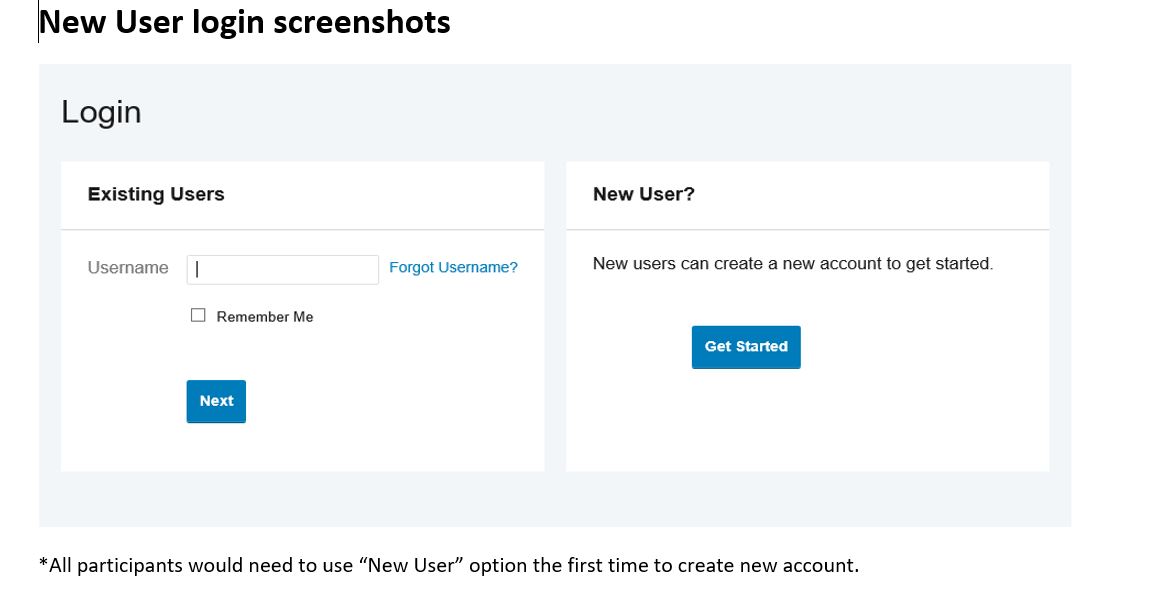1175x599 pixels.
Task: Click the "All participants" words in the footnote
Action: (x=113, y=566)
